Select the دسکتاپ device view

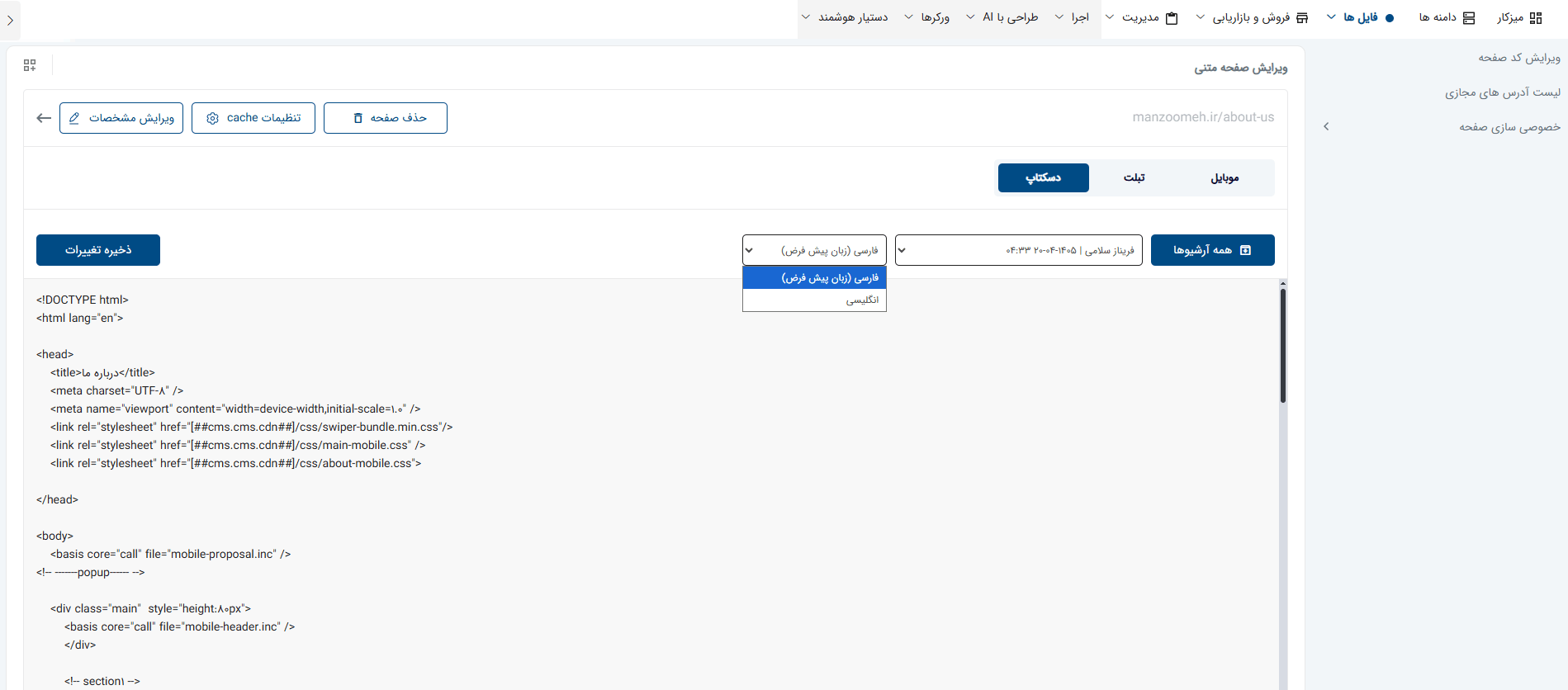coord(1044,177)
